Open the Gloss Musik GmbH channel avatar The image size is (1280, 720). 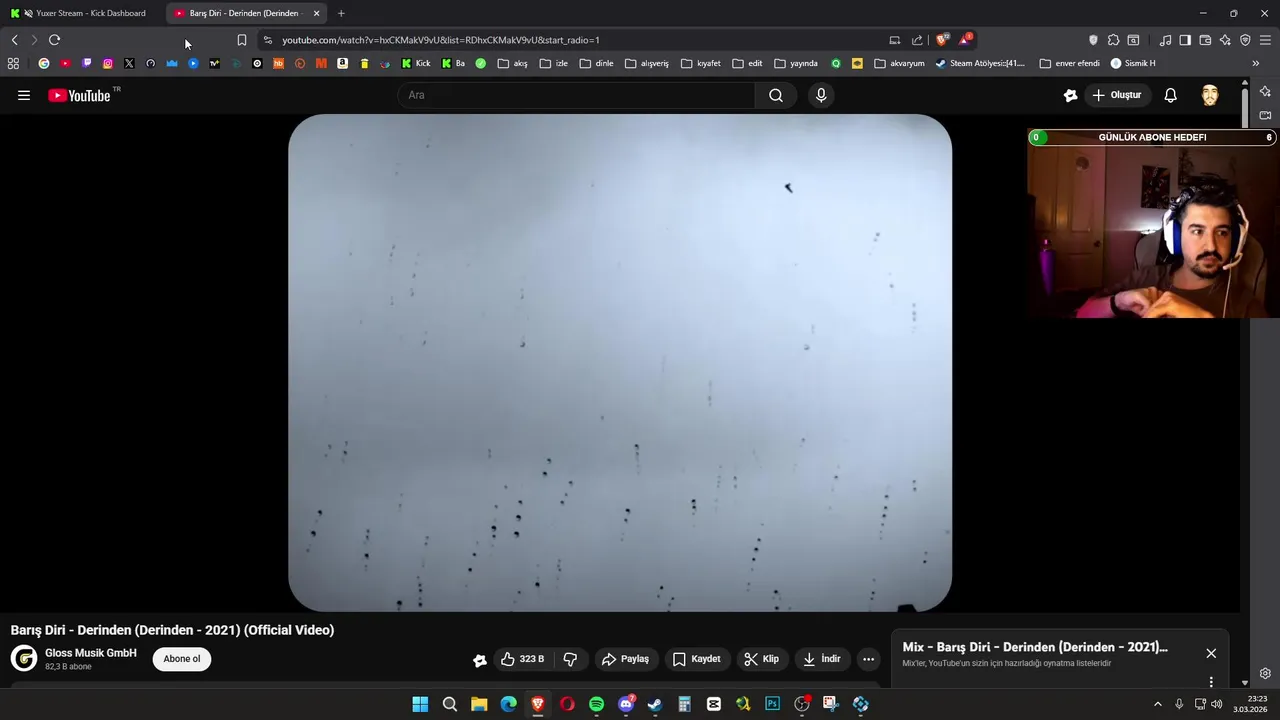(x=24, y=658)
